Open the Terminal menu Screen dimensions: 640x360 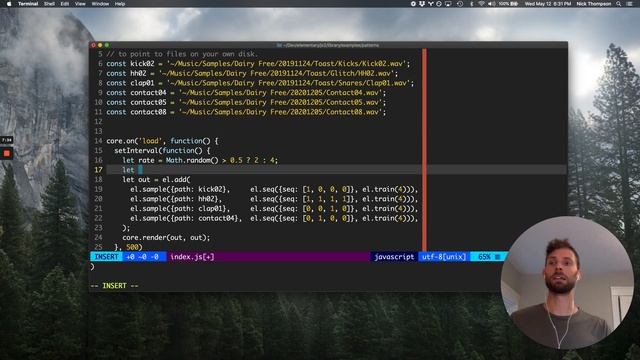(28, 4)
